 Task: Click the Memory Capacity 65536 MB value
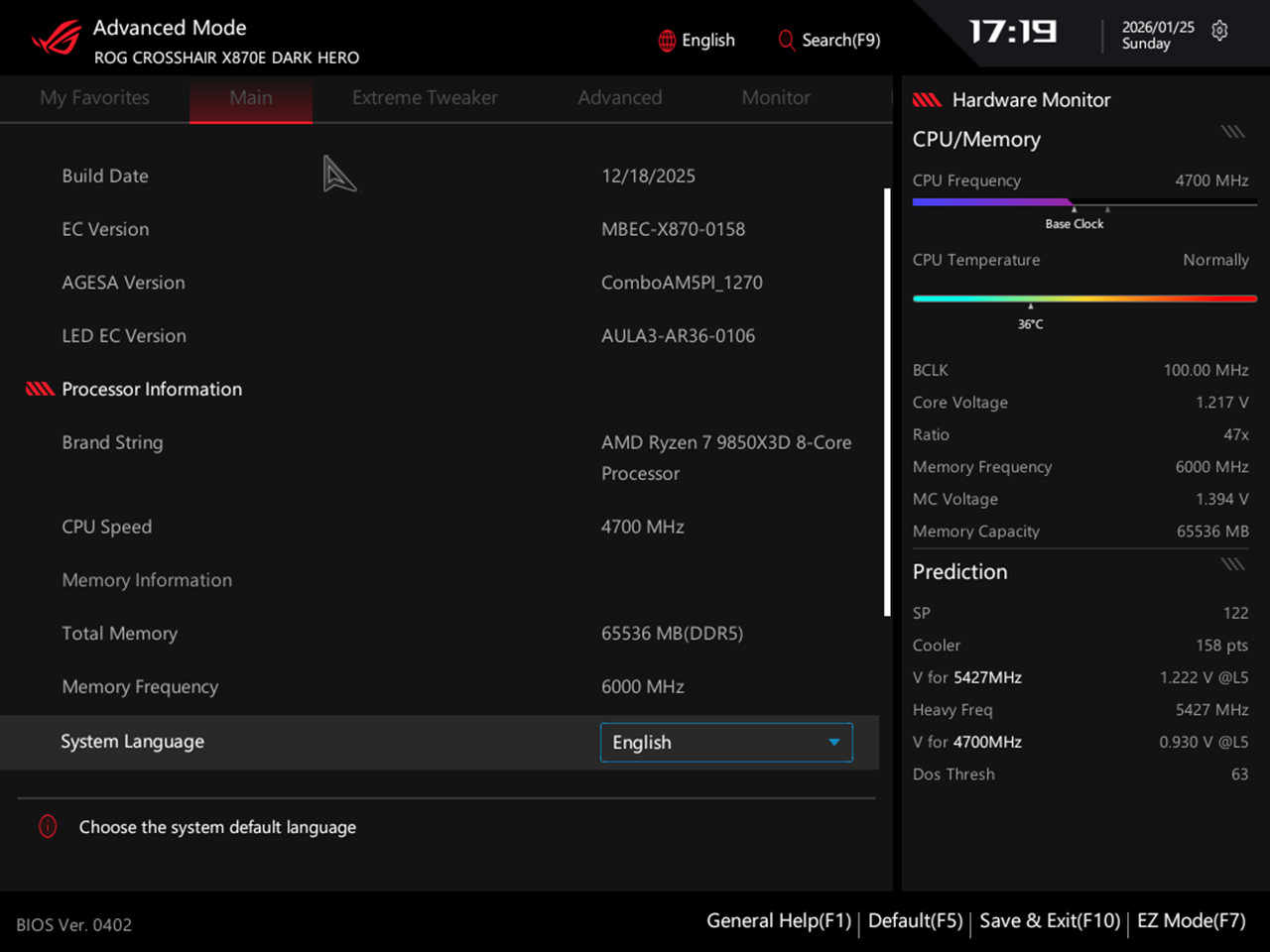[x=1212, y=531]
